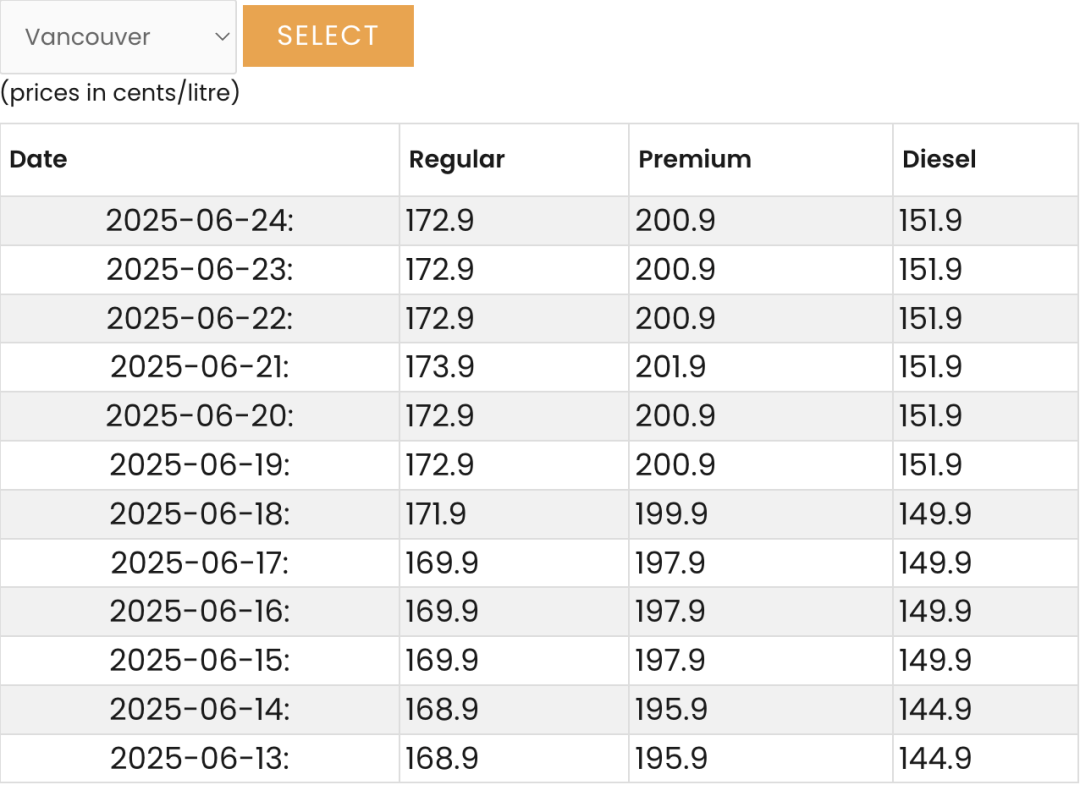Click the prices in cents/litre note
Viewport: 1080px width, 785px height.
120,92
